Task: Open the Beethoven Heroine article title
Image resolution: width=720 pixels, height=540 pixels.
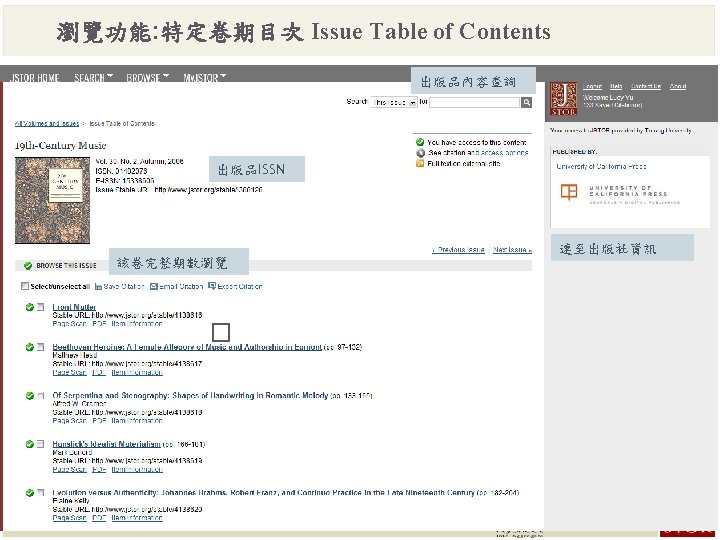Action: 187,347
